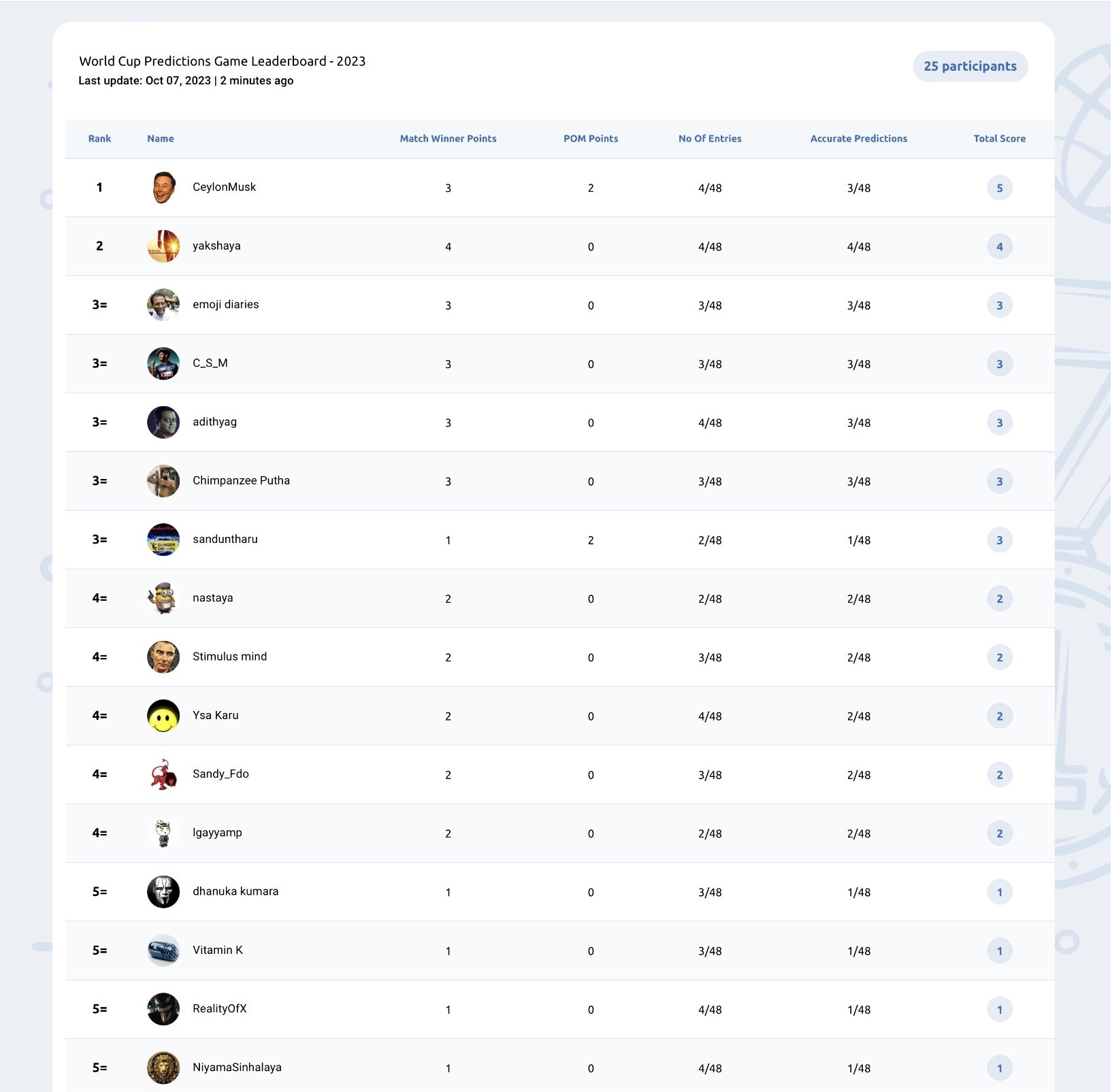Select dhanuka kumara's face-paint avatar
The image size is (1112, 1092).
pos(163,892)
